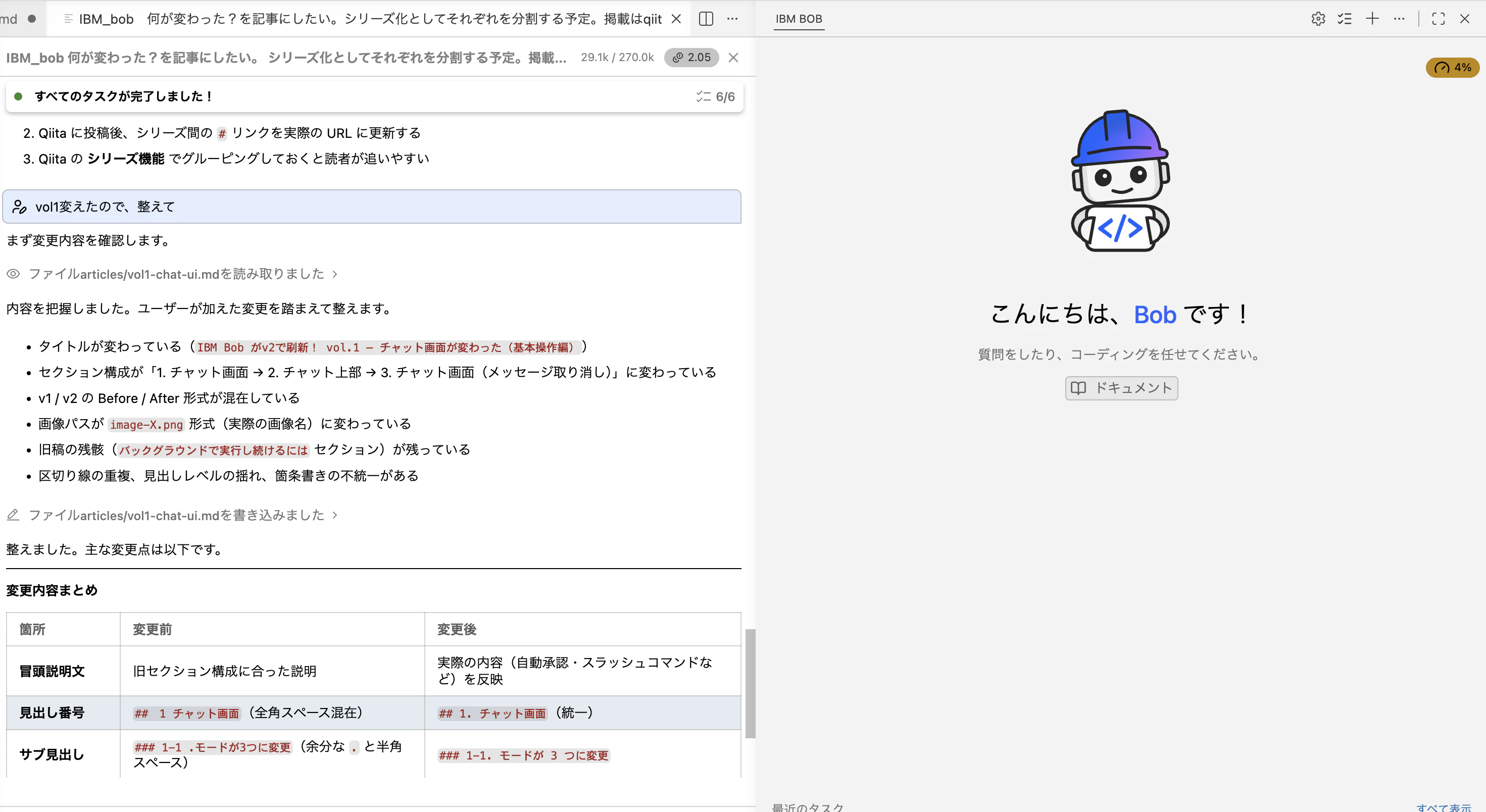Click the 見出し番号 row label
1486x812 pixels.
52,713
